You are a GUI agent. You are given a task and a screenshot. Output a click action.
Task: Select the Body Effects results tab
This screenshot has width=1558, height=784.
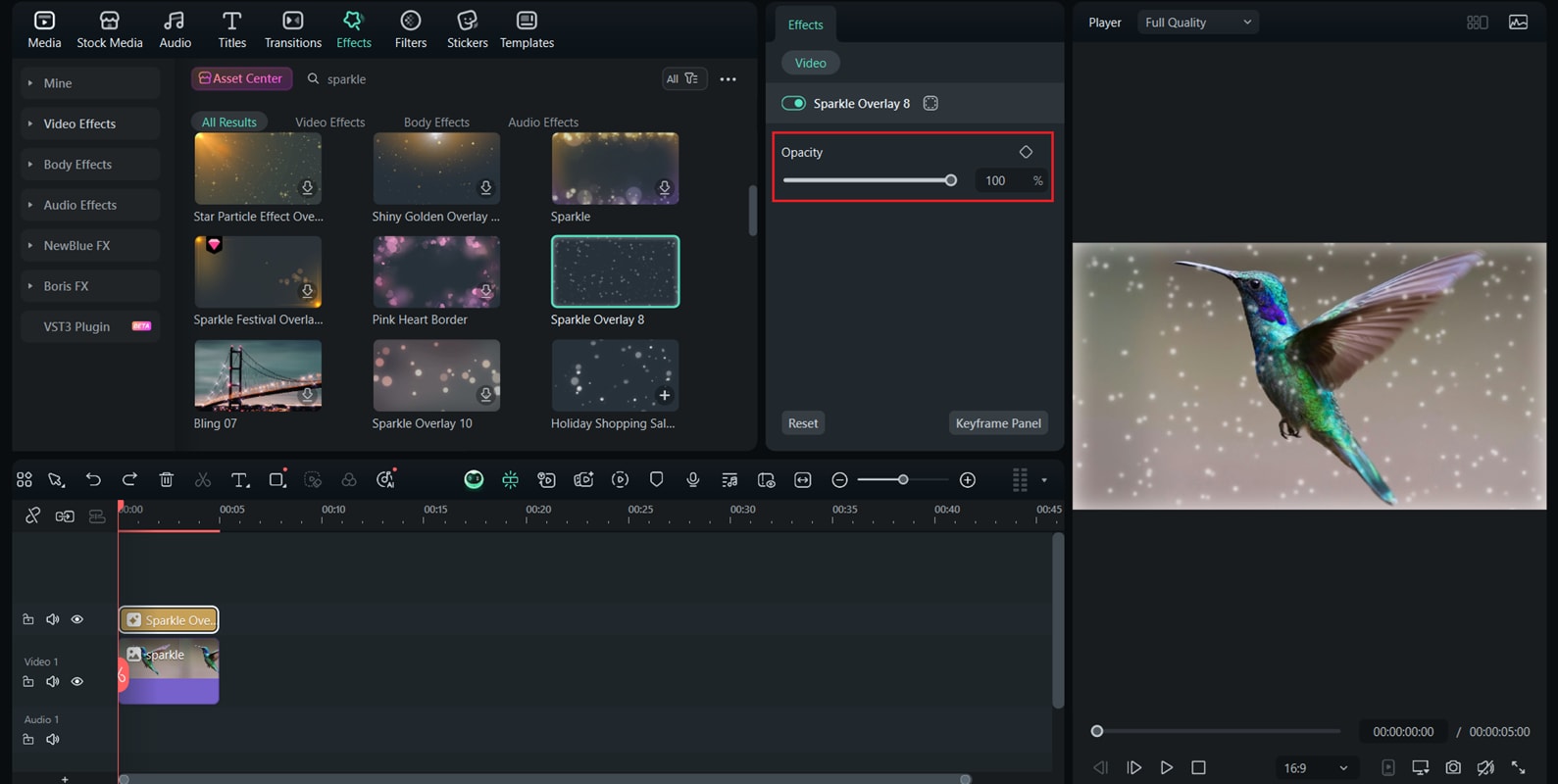[436, 122]
